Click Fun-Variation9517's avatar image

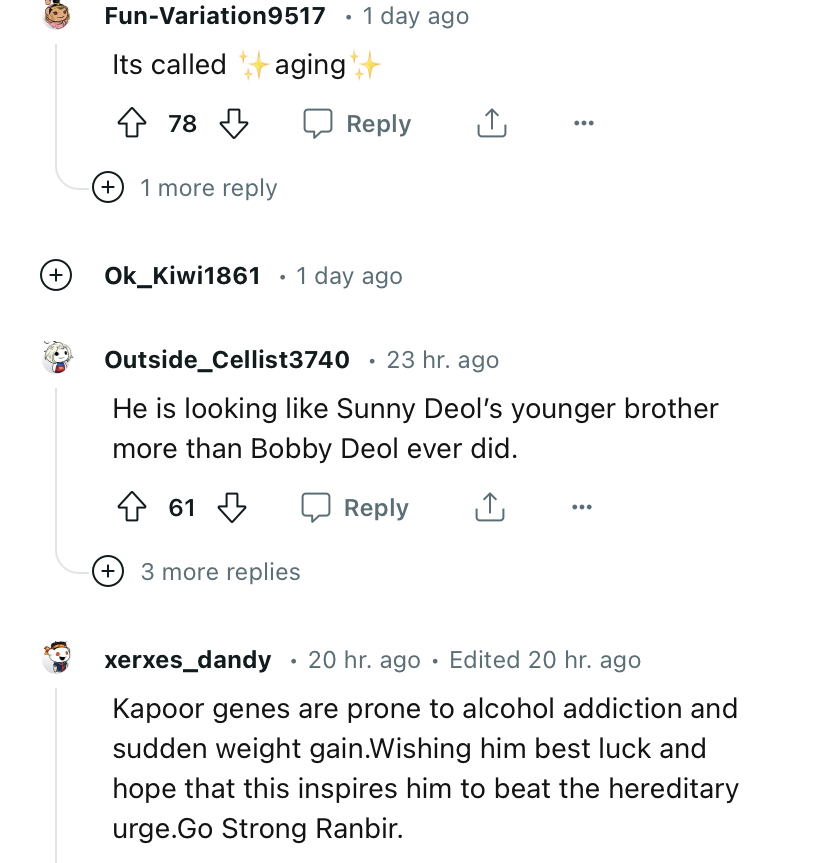[57, 14]
